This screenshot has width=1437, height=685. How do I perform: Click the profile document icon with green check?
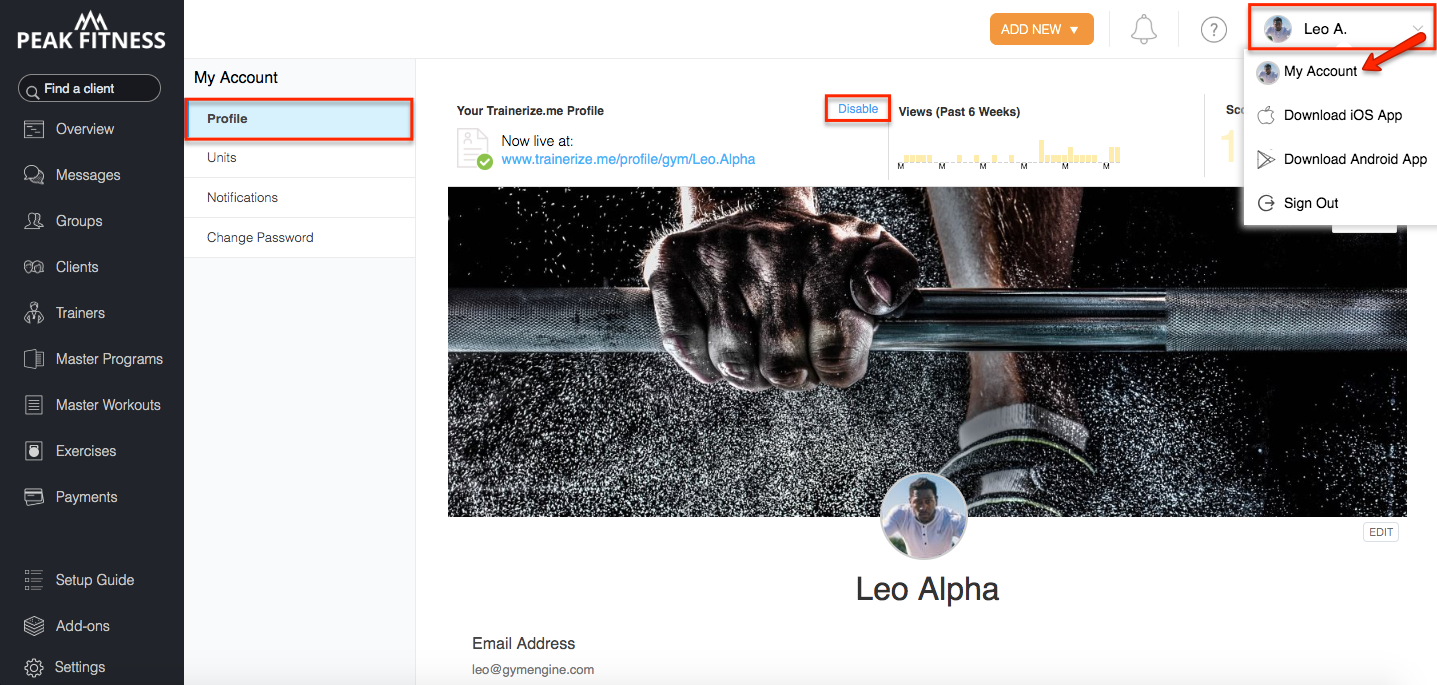(474, 148)
